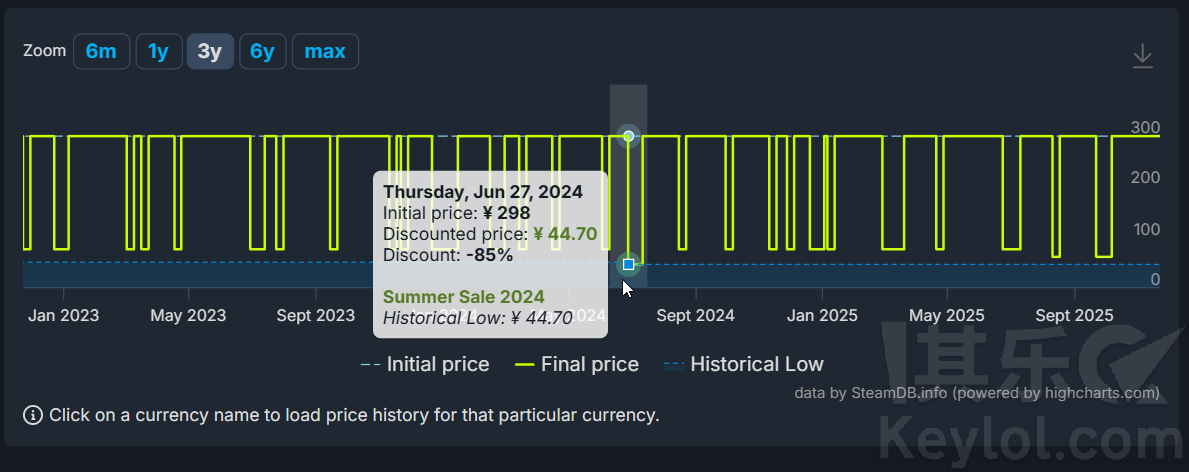Click the 300 value on the price axis

(x=1145, y=127)
